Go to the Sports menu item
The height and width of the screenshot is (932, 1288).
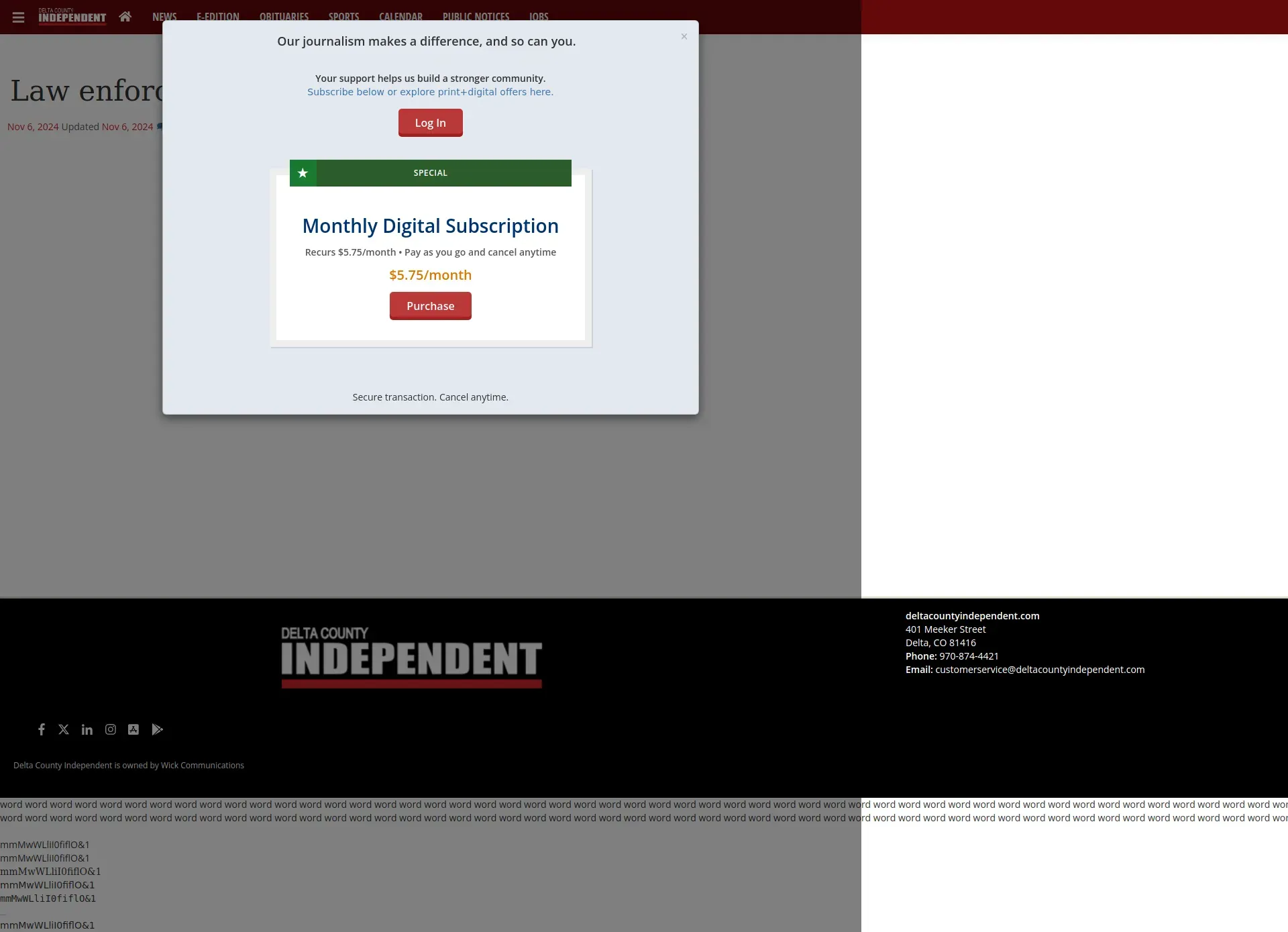343,17
